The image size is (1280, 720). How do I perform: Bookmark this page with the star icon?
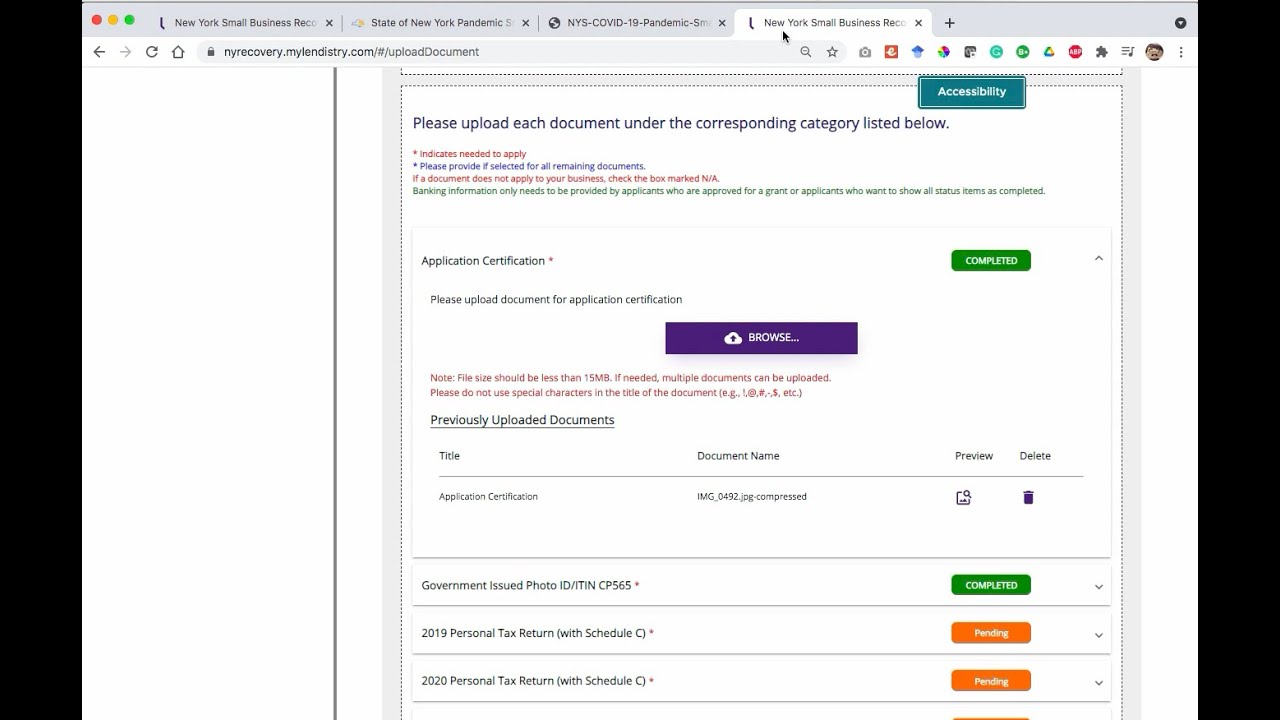tap(832, 52)
